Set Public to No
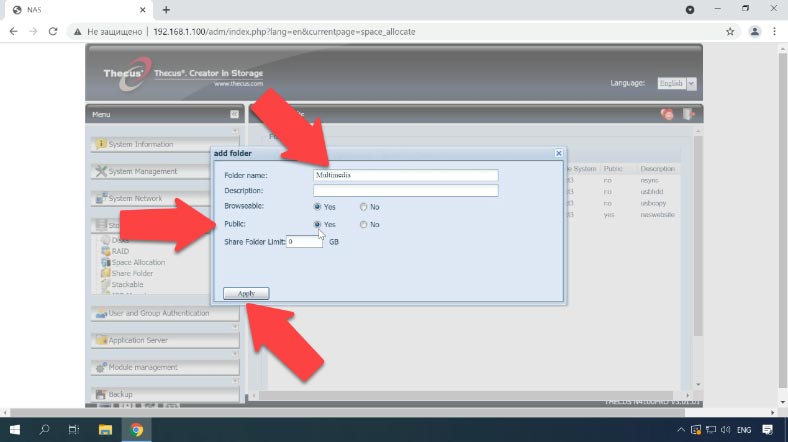The image size is (788, 442). point(363,224)
